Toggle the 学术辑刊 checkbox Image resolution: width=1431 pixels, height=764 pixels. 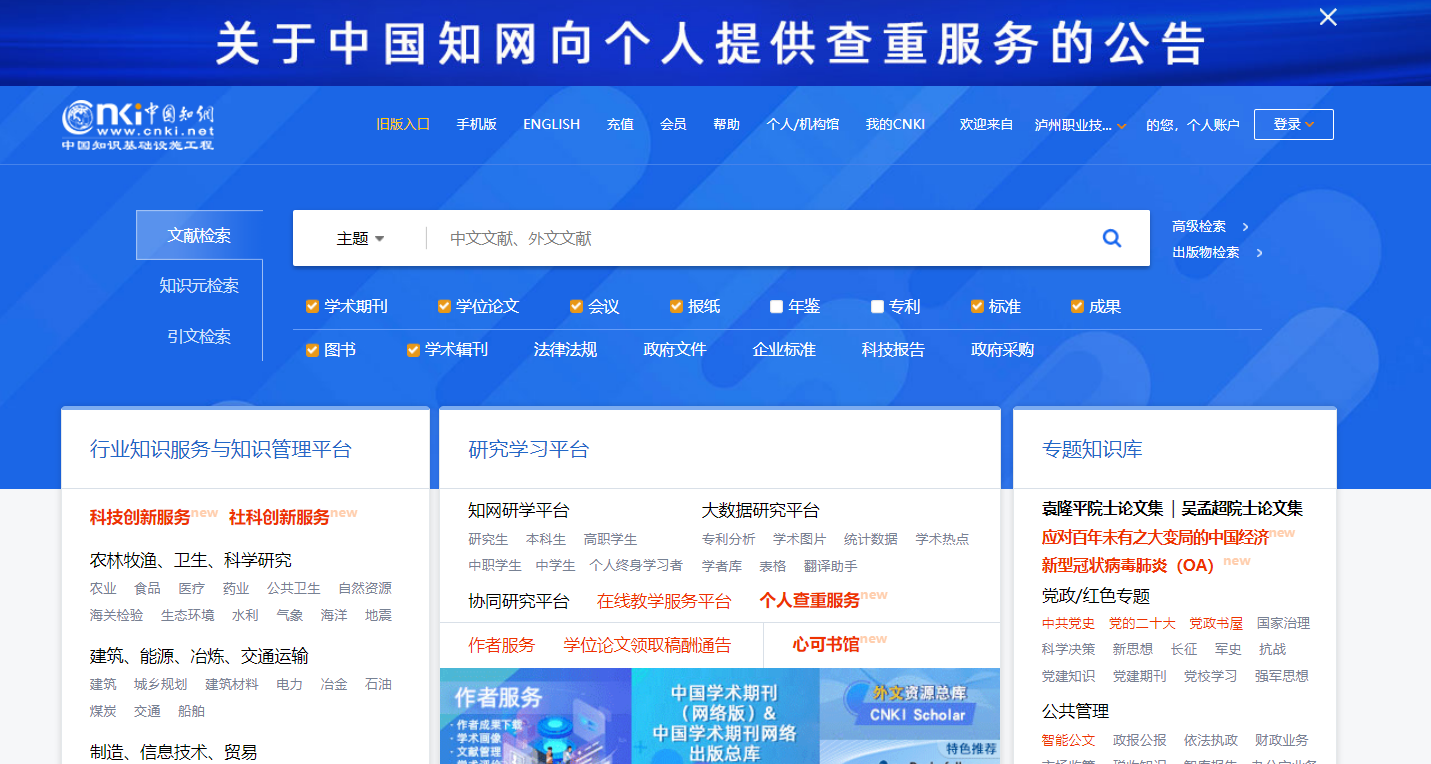coord(413,350)
